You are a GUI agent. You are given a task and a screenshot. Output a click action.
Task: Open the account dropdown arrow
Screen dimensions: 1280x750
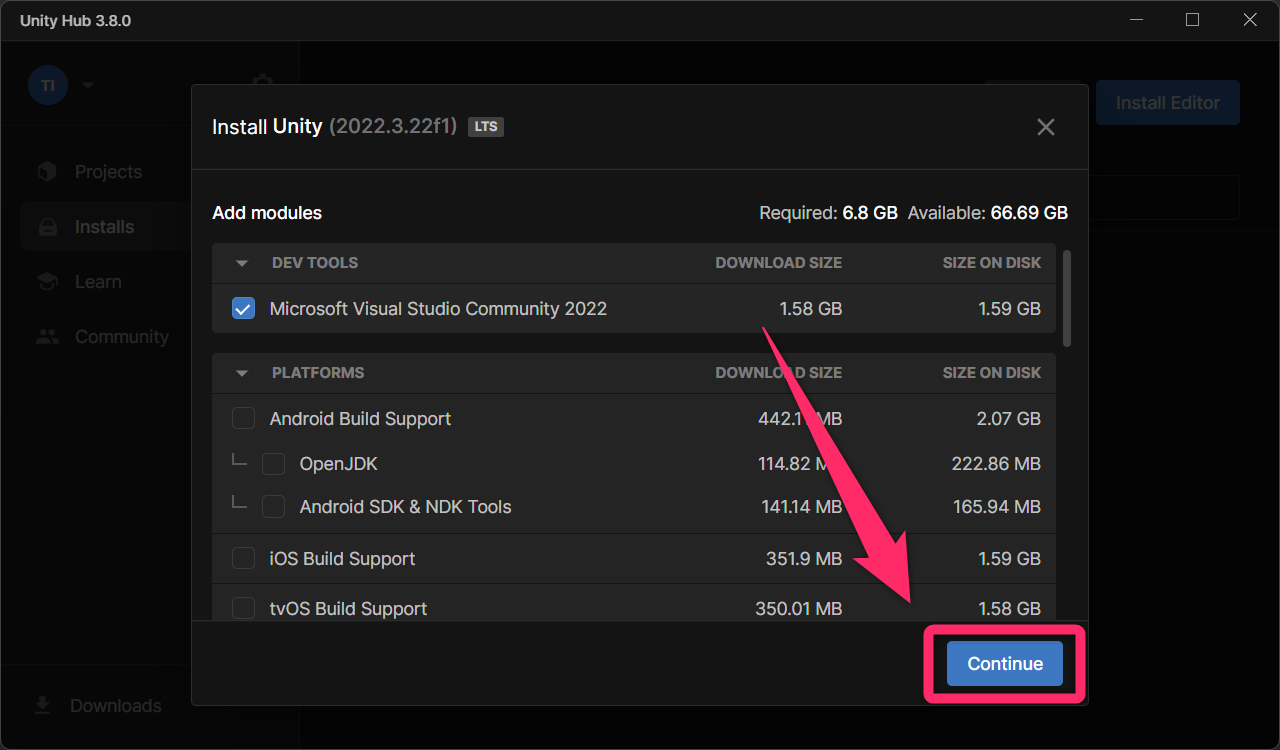(87, 86)
